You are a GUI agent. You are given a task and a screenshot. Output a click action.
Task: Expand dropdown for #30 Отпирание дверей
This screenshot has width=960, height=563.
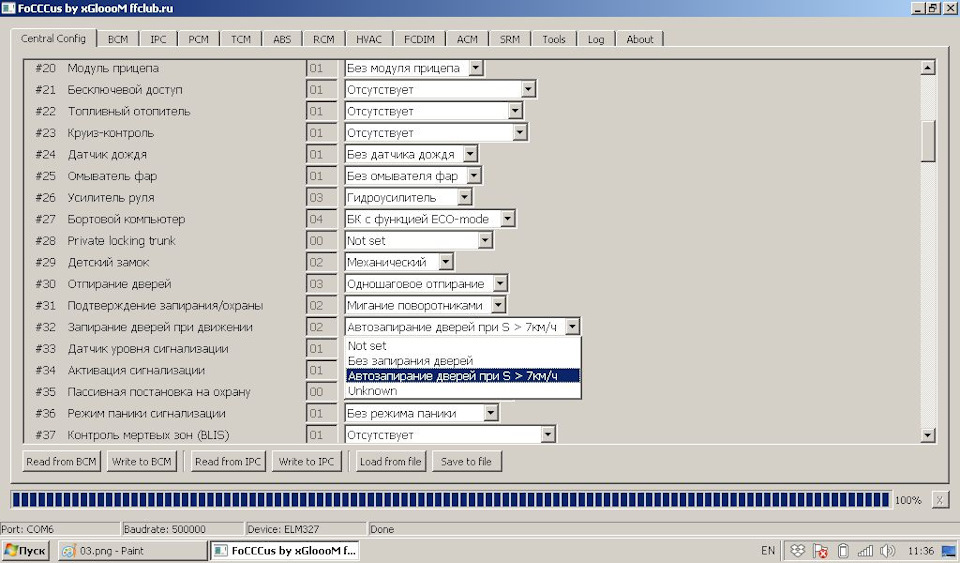click(x=500, y=283)
